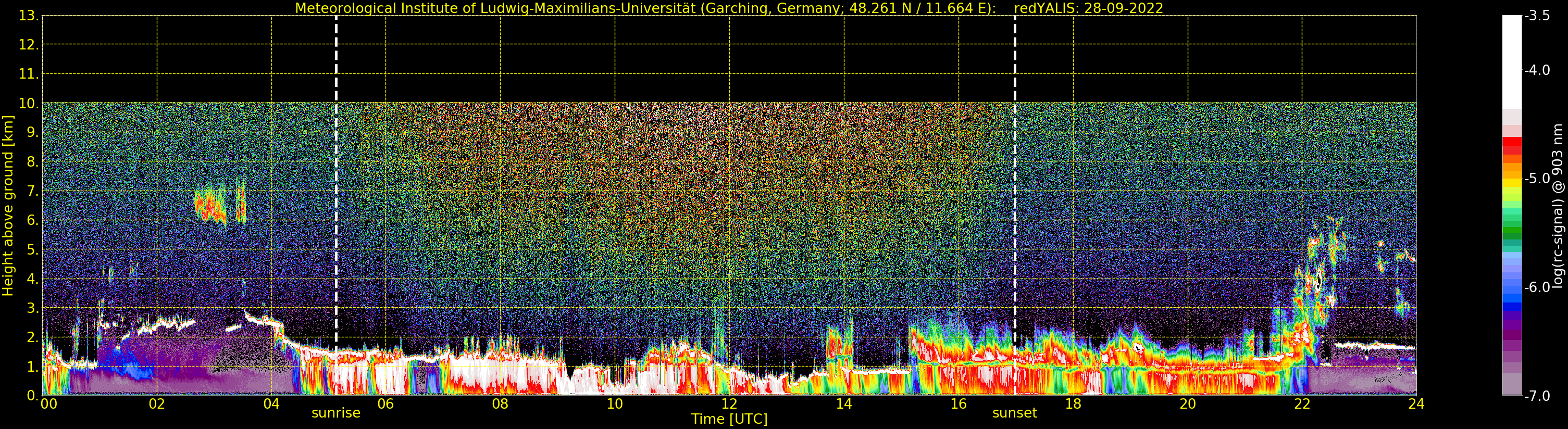Click time axis tick label '16'
Image resolution: width=1568 pixels, height=429 pixels.
tap(959, 404)
